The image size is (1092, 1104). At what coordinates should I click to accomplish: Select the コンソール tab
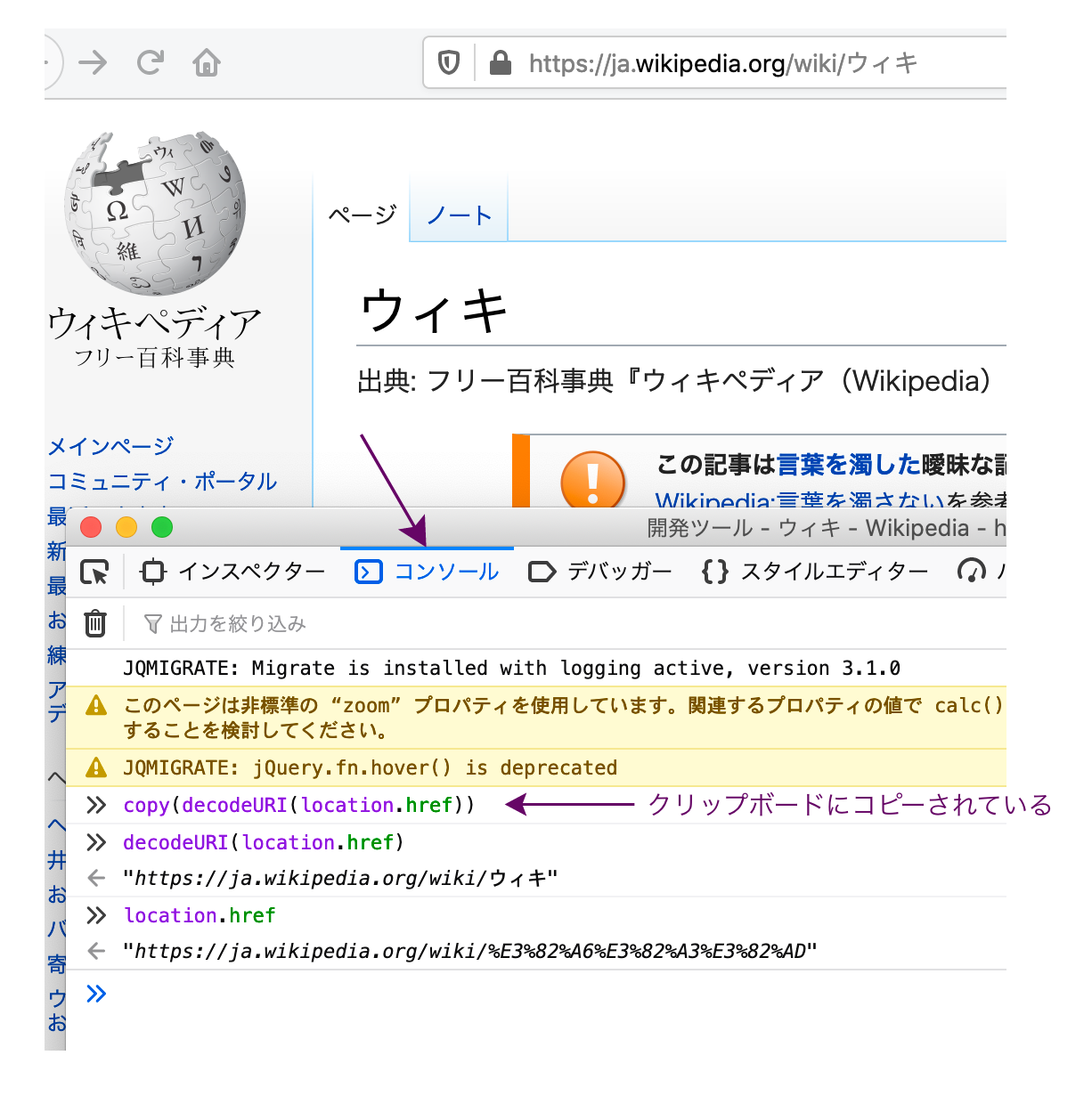428,572
